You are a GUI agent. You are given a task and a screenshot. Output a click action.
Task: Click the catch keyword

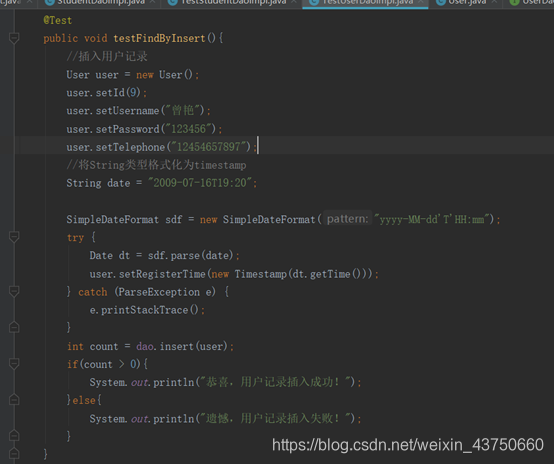93,292
